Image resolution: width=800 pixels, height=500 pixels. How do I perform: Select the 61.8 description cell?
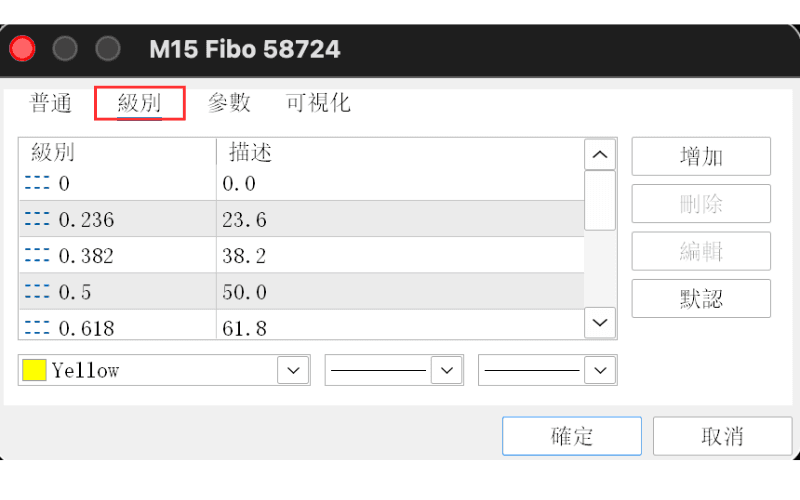click(x=400, y=327)
